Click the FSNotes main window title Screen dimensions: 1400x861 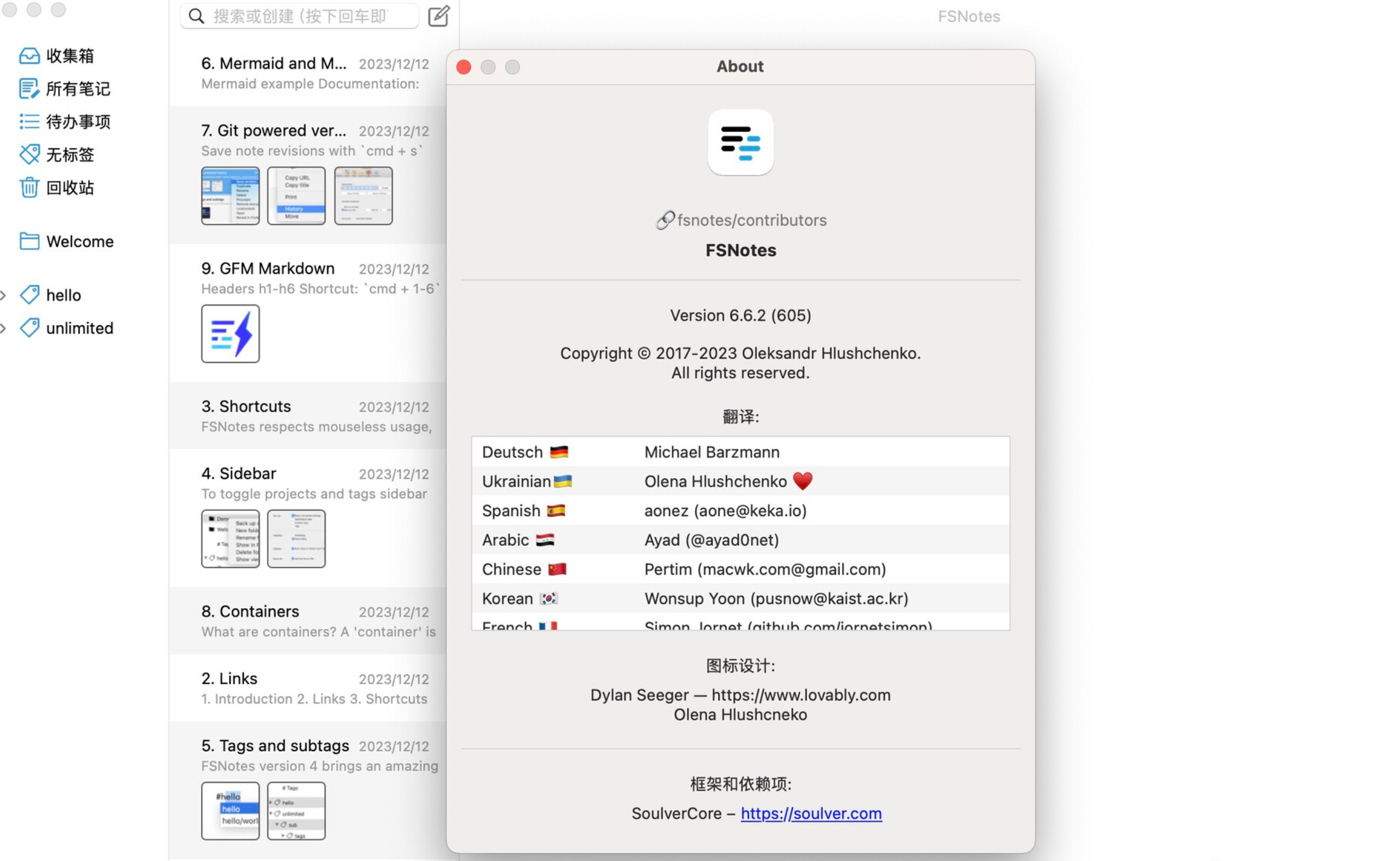(x=968, y=16)
